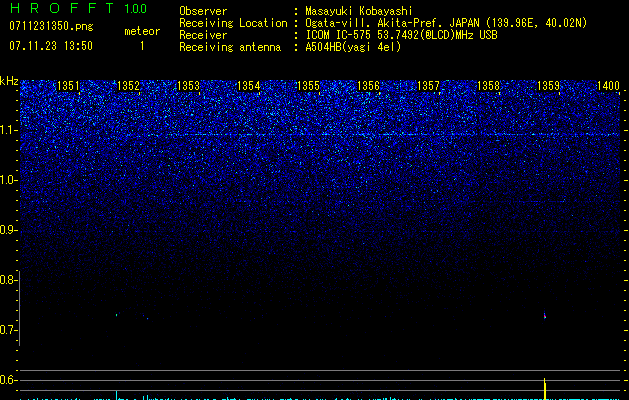The image size is (629, 400).
Task: Click the Ogata-vill. Akita-Pref. JAPAN location text
Action: (x=446, y=23)
